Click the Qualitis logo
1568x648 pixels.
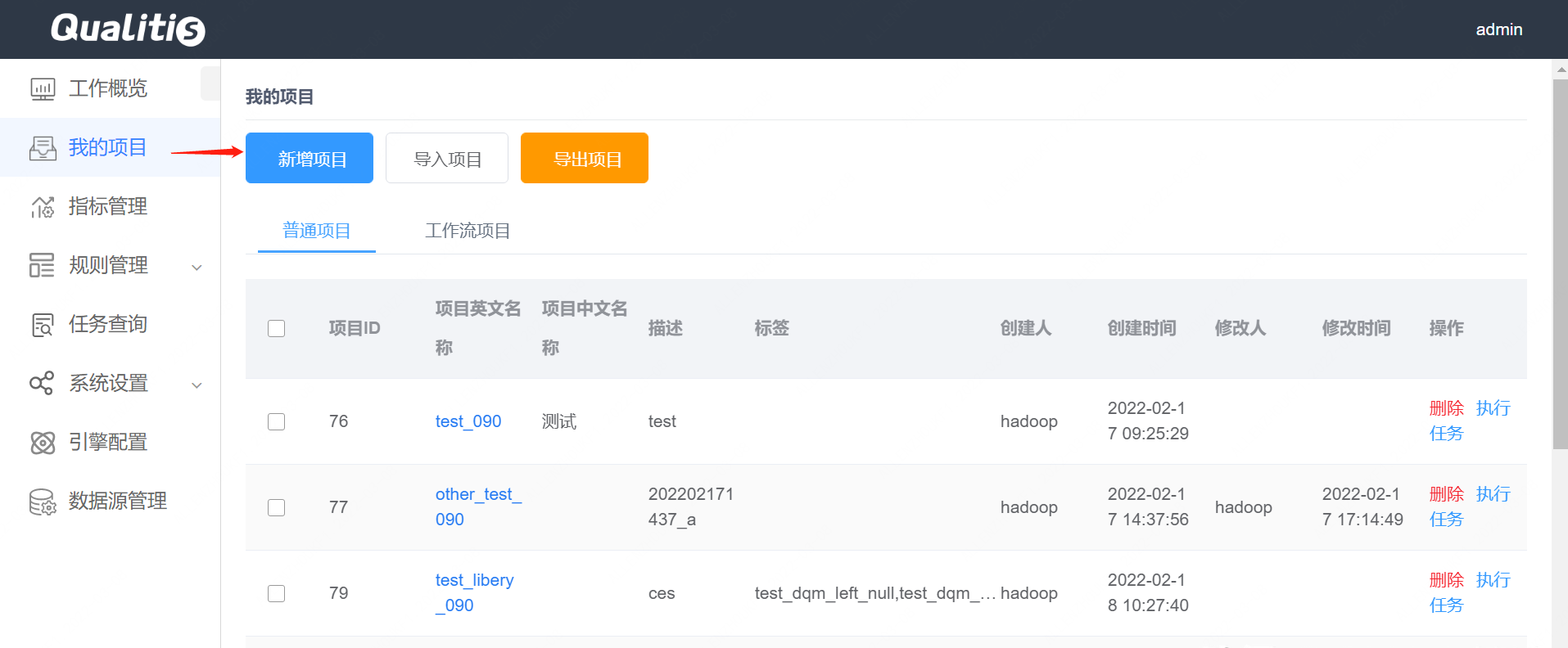128,29
